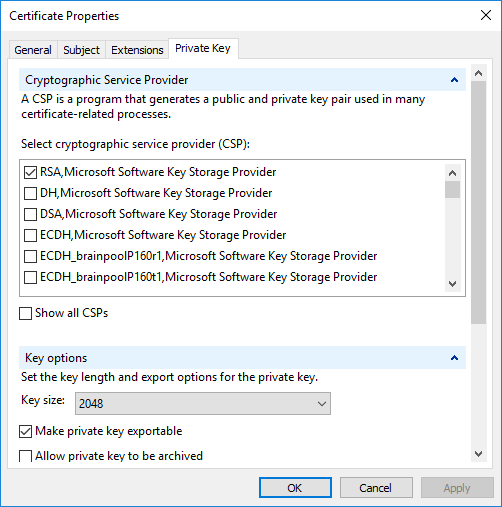502x507 pixels.
Task: Collapse the Cryptographic Service Provider section chevron
Action: point(454,80)
